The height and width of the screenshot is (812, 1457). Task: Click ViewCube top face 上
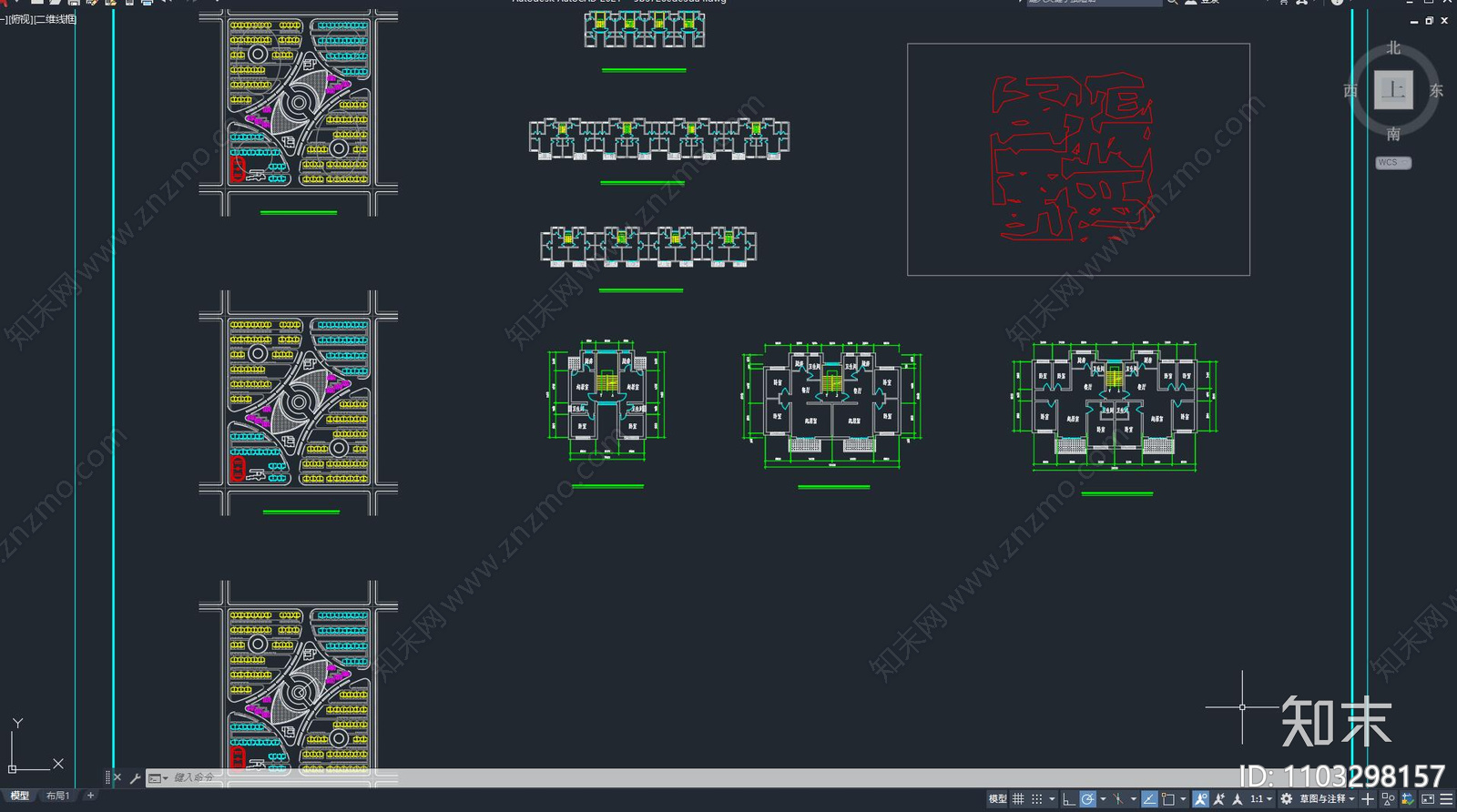[x=1393, y=89]
